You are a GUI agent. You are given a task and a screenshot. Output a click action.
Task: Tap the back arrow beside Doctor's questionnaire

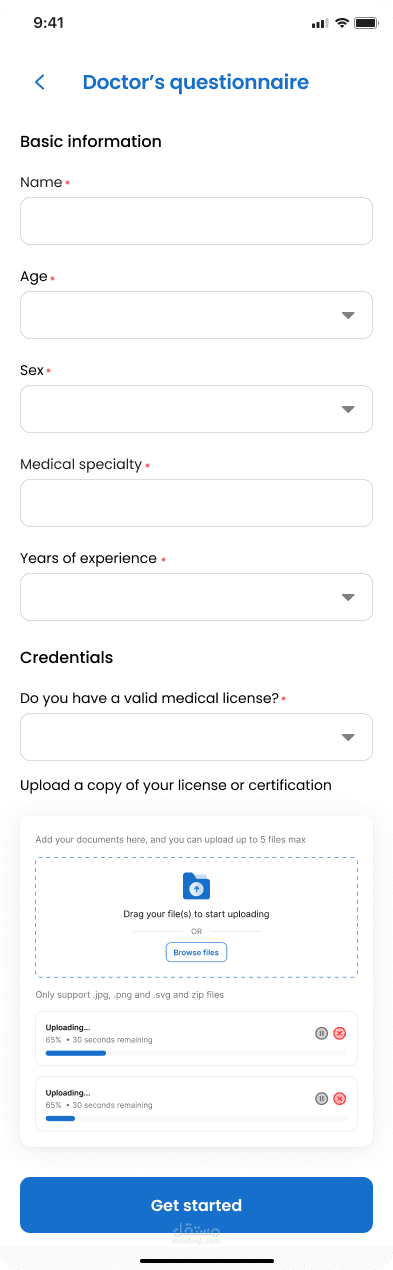pos(40,83)
